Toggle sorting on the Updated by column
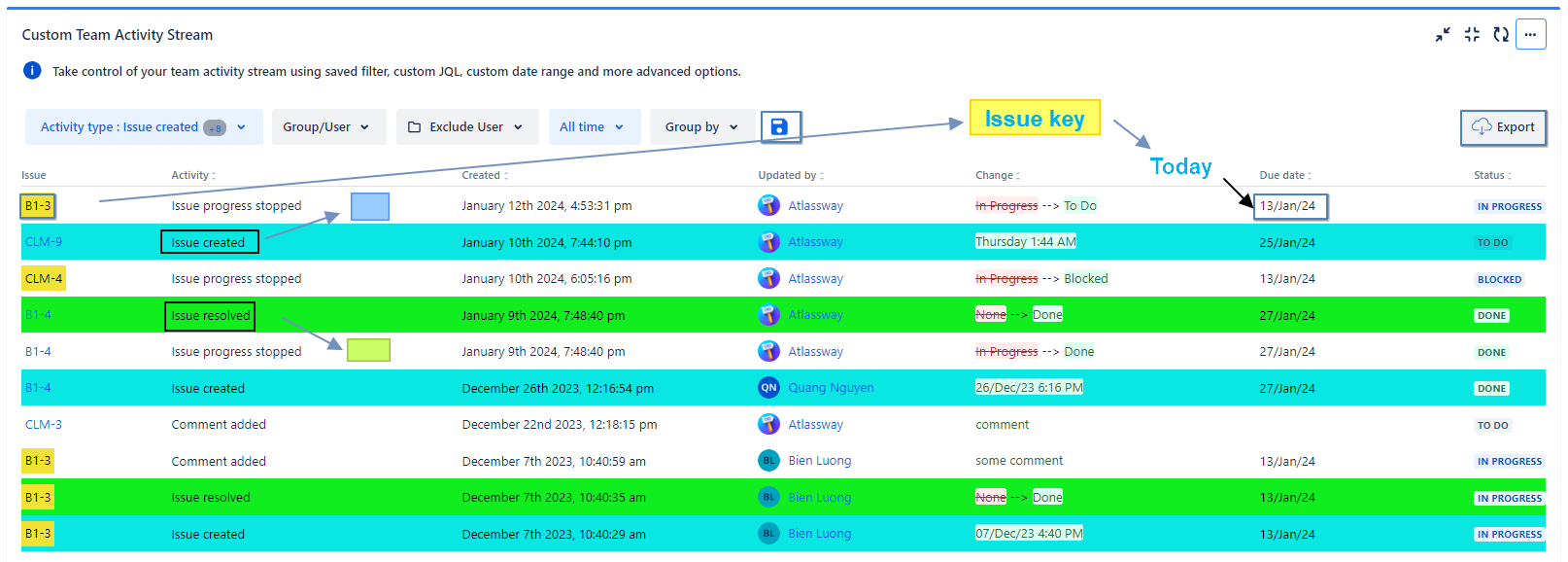The height and width of the screenshot is (562, 1568). click(790, 176)
